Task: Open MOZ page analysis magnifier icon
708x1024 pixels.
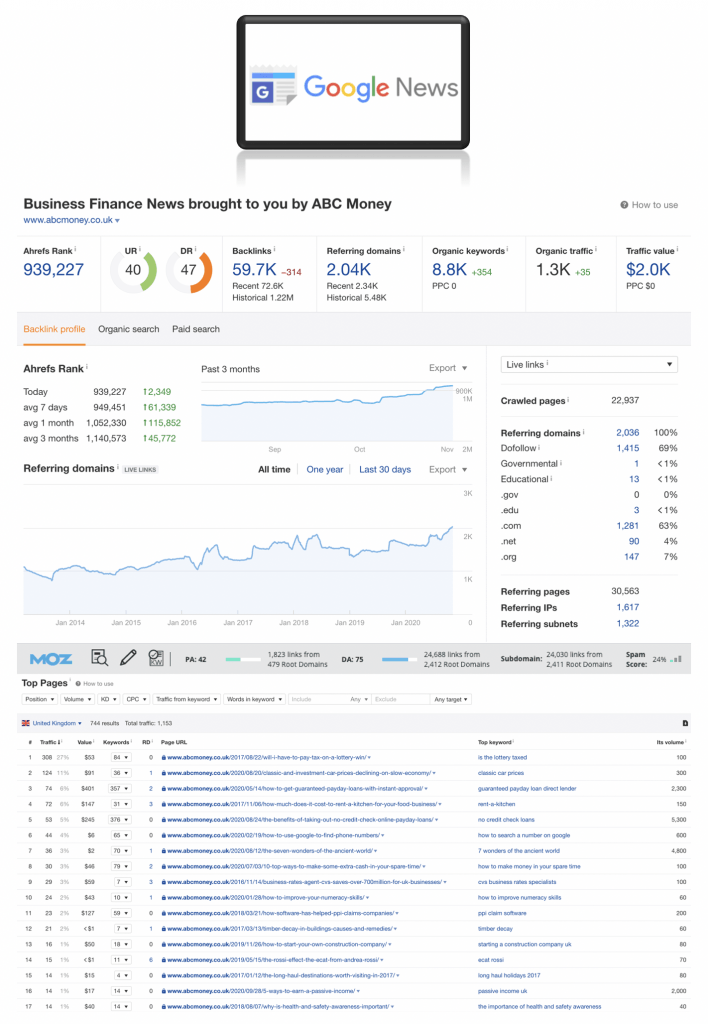Action: pos(99,658)
